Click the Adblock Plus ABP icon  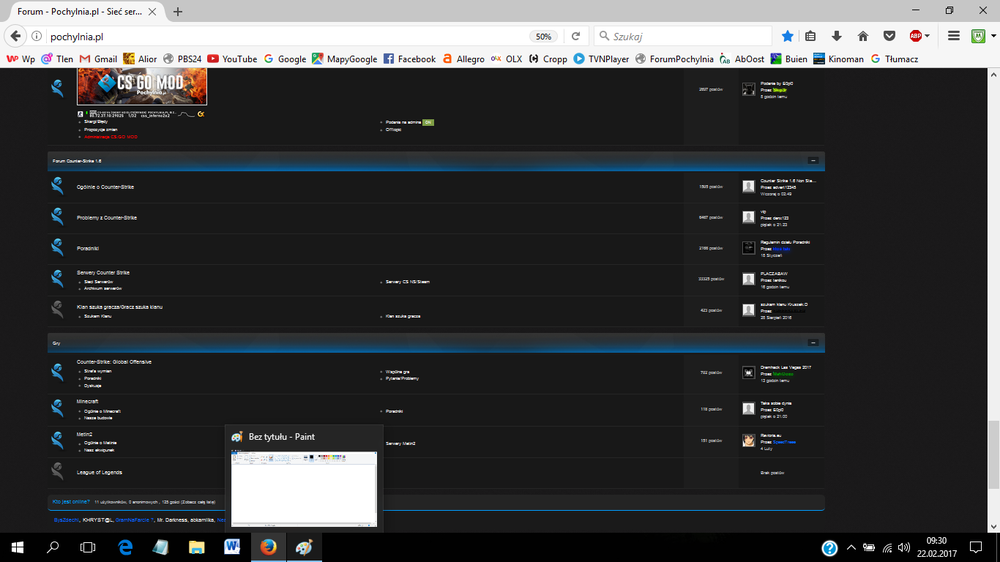pyautogui.click(x=916, y=36)
